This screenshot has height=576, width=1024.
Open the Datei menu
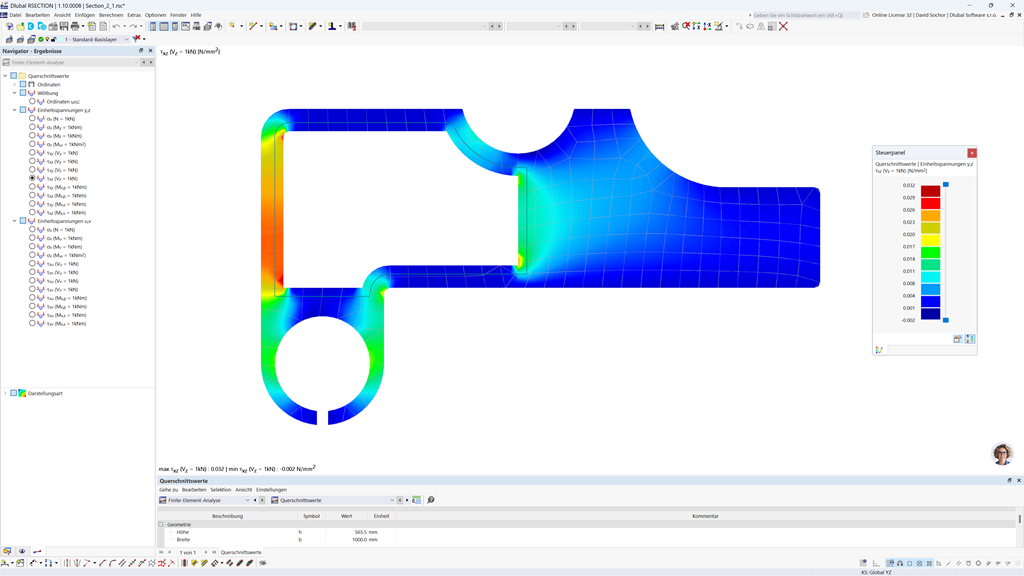[x=15, y=14]
